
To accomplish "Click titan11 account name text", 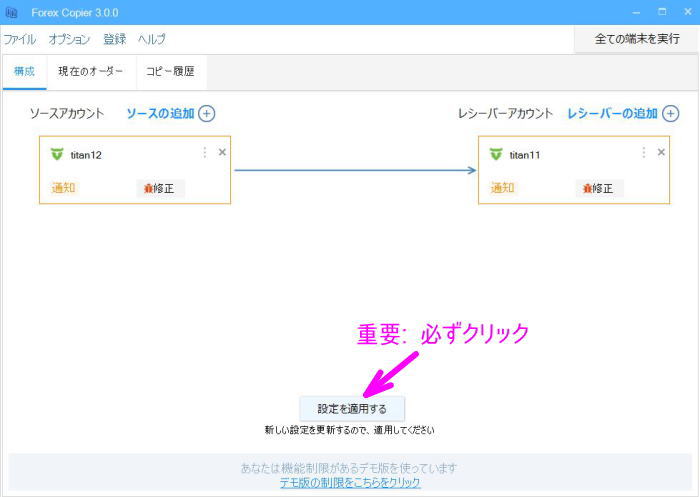I will tap(525, 155).
